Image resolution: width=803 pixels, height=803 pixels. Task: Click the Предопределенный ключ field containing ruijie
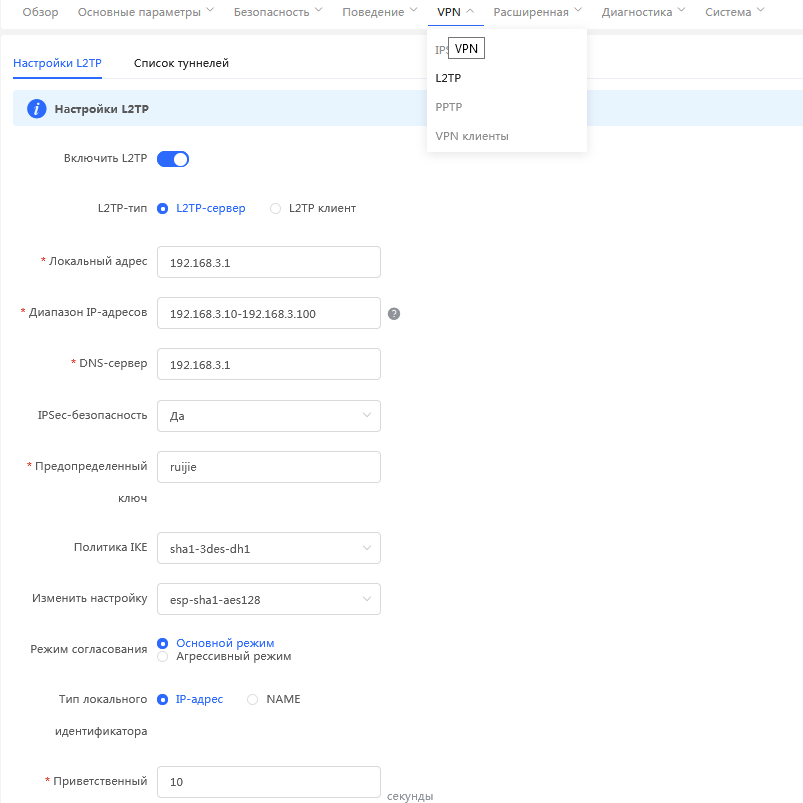[269, 467]
